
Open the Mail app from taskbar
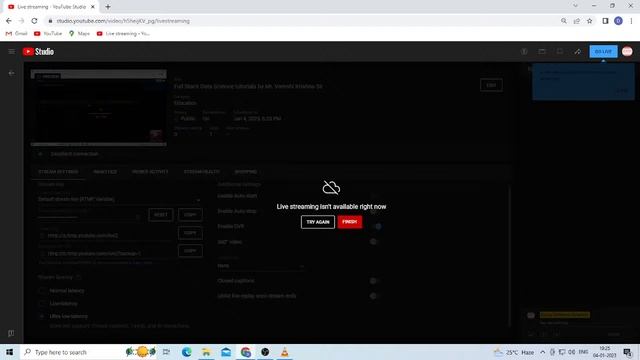[x=226, y=352]
